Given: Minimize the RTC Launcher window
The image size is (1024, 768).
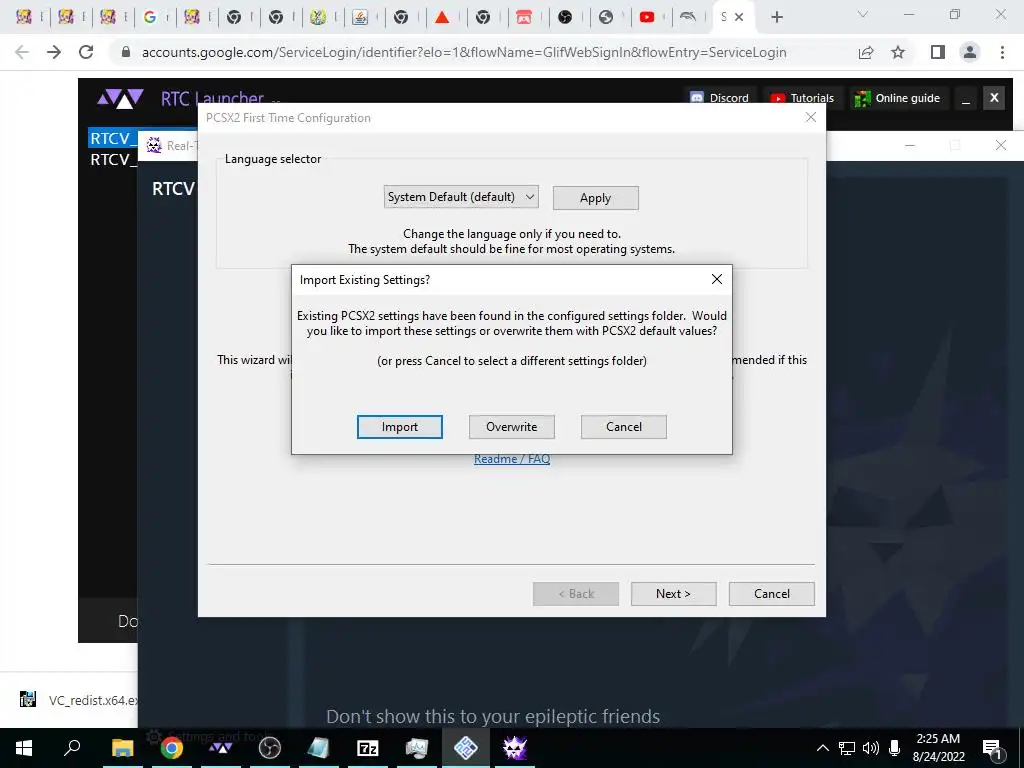Looking at the screenshot, I should pos(966,99).
